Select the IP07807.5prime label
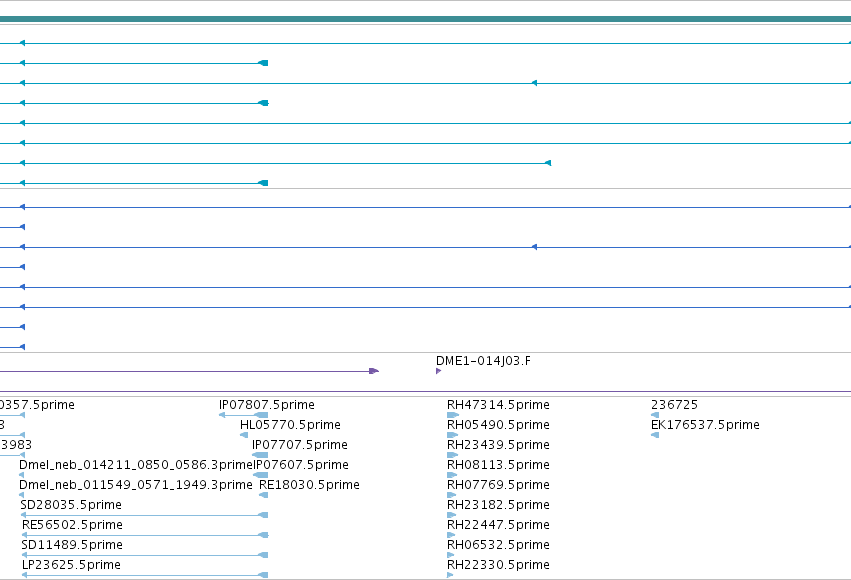851x580 pixels. [266, 405]
